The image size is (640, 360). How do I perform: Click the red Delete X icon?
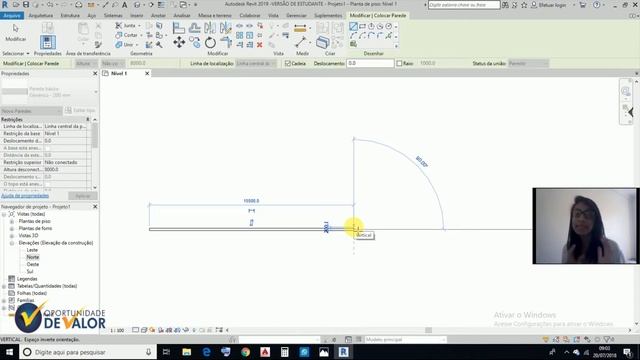pyautogui.click(x=260, y=45)
